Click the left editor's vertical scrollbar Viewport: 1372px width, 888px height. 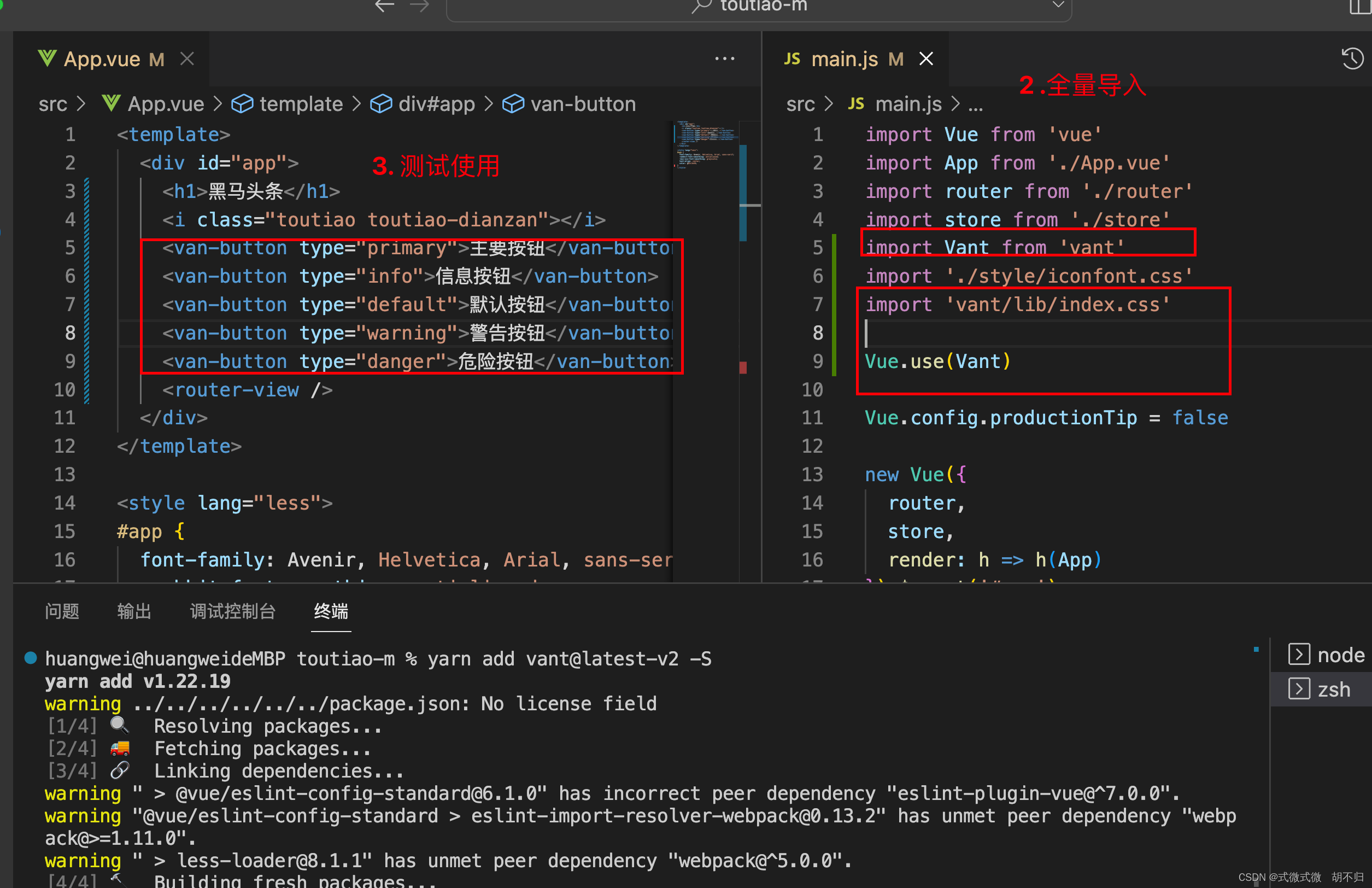(x=743, y=193)
